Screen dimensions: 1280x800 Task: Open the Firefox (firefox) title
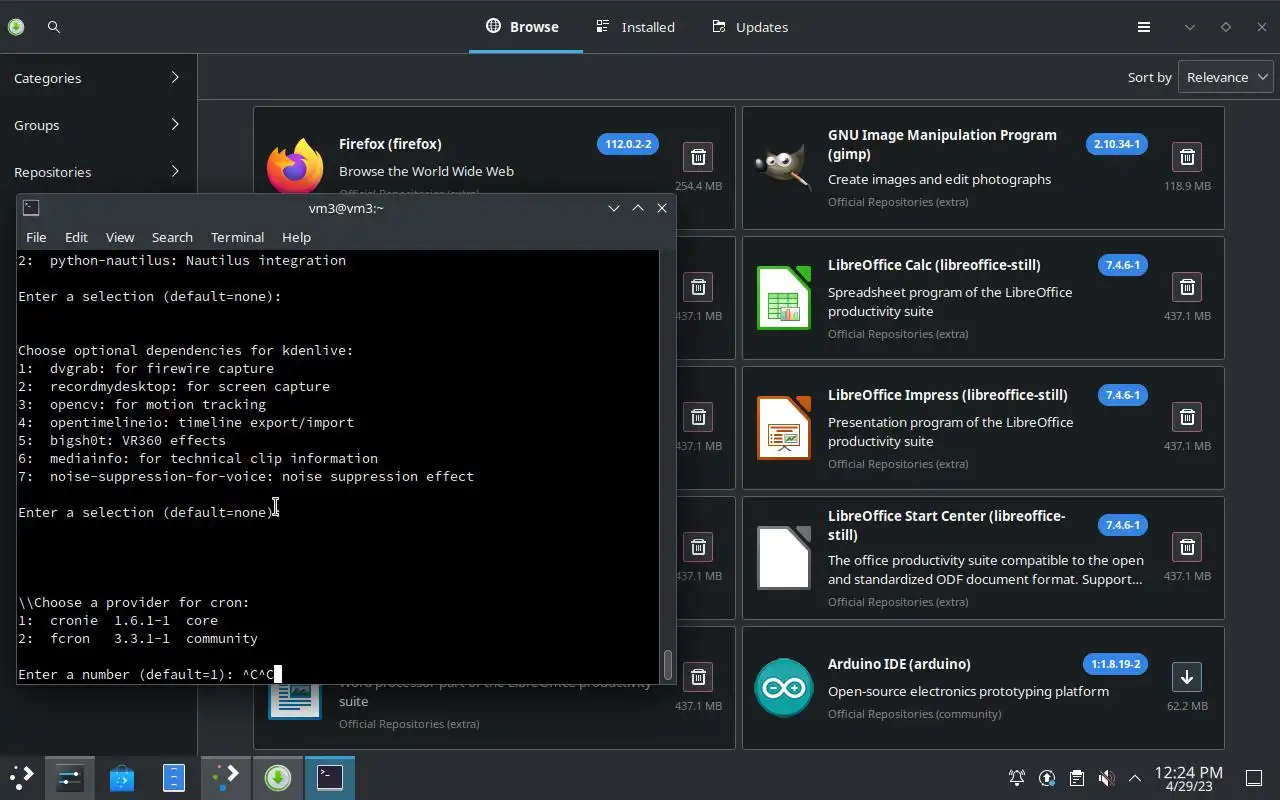(390, 144)
